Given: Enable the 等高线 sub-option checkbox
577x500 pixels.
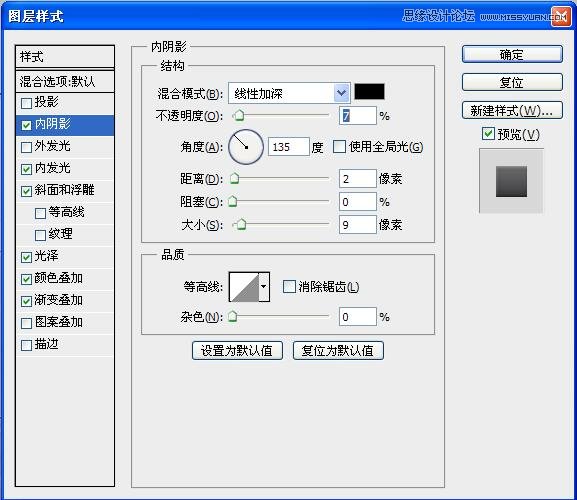Looking at the screenshot, I should click(x=40, y=213).
